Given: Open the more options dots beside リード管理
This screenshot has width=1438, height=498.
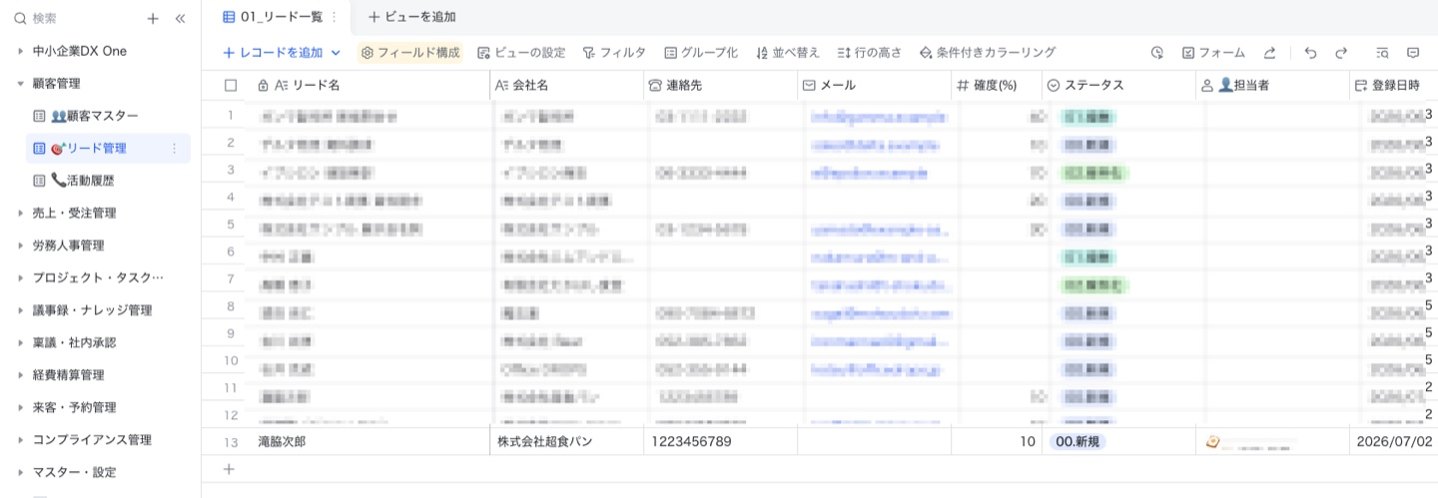Looking at the screenshot, I should 175,148.
